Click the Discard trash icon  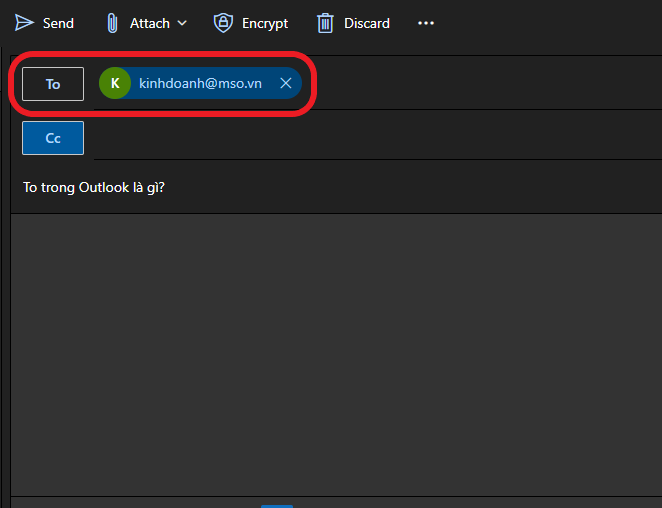point(325,23)
